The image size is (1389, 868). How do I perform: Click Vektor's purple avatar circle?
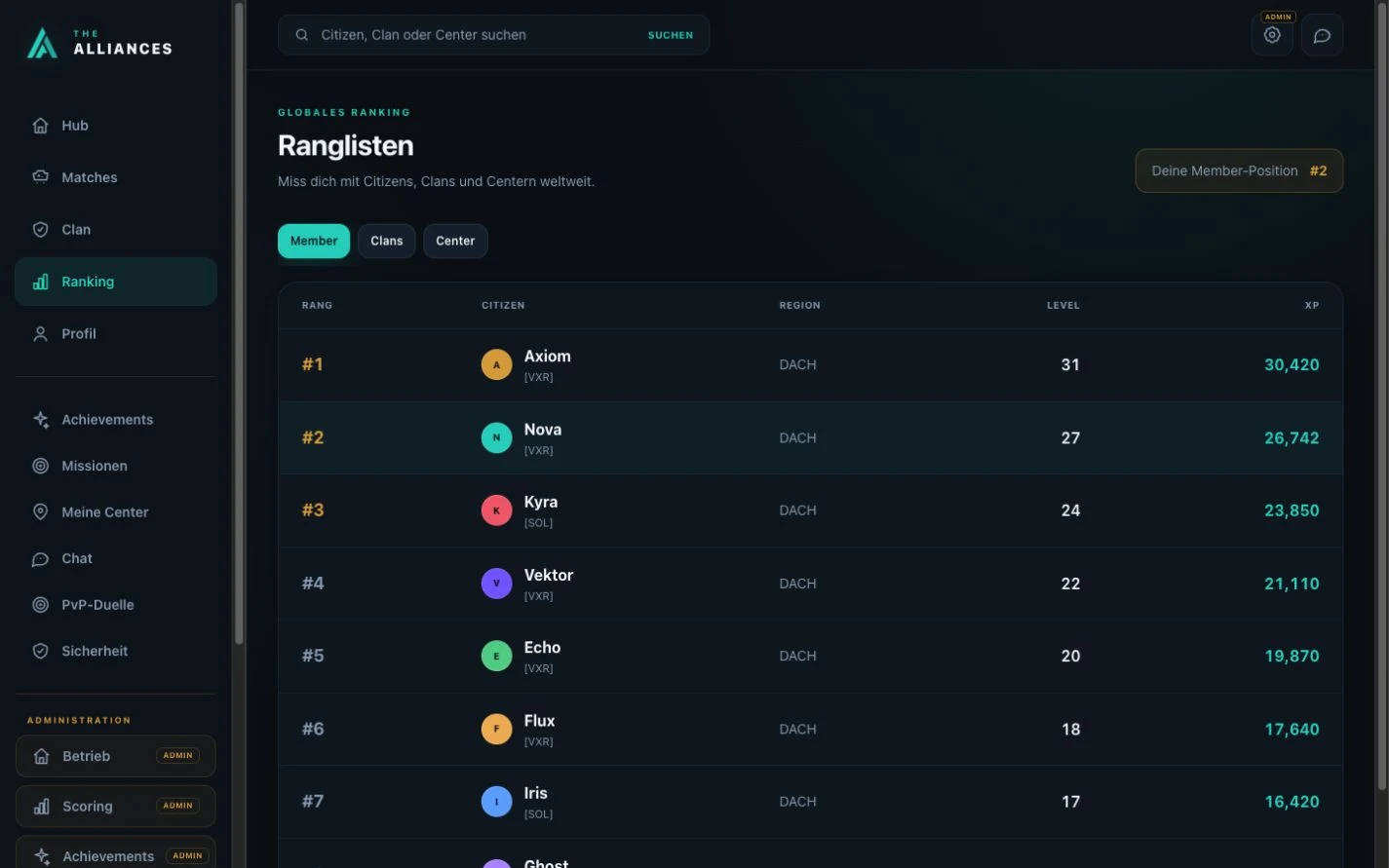[x=496, y=584]
